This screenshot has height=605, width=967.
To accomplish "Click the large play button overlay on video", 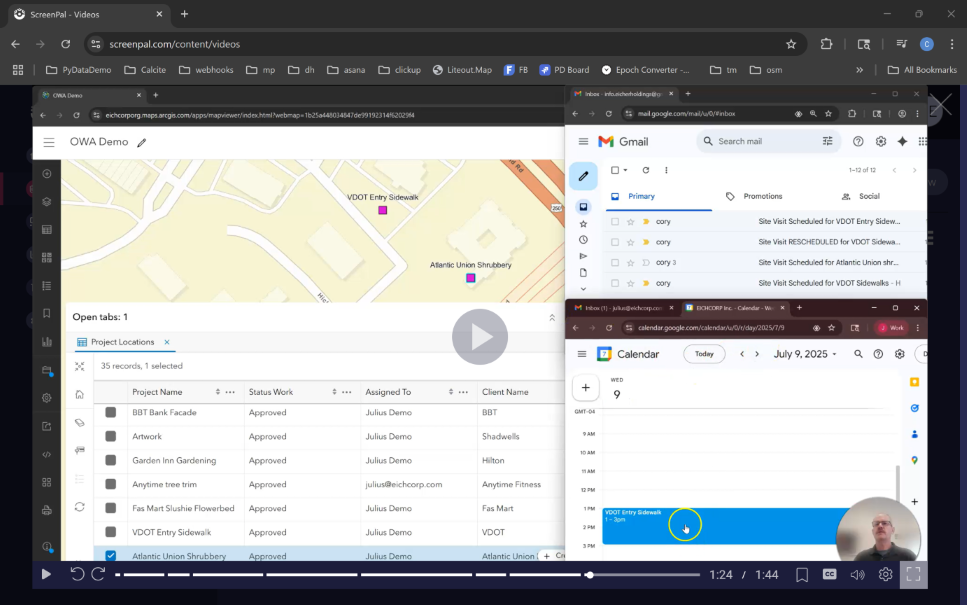I will click(479, 337).
